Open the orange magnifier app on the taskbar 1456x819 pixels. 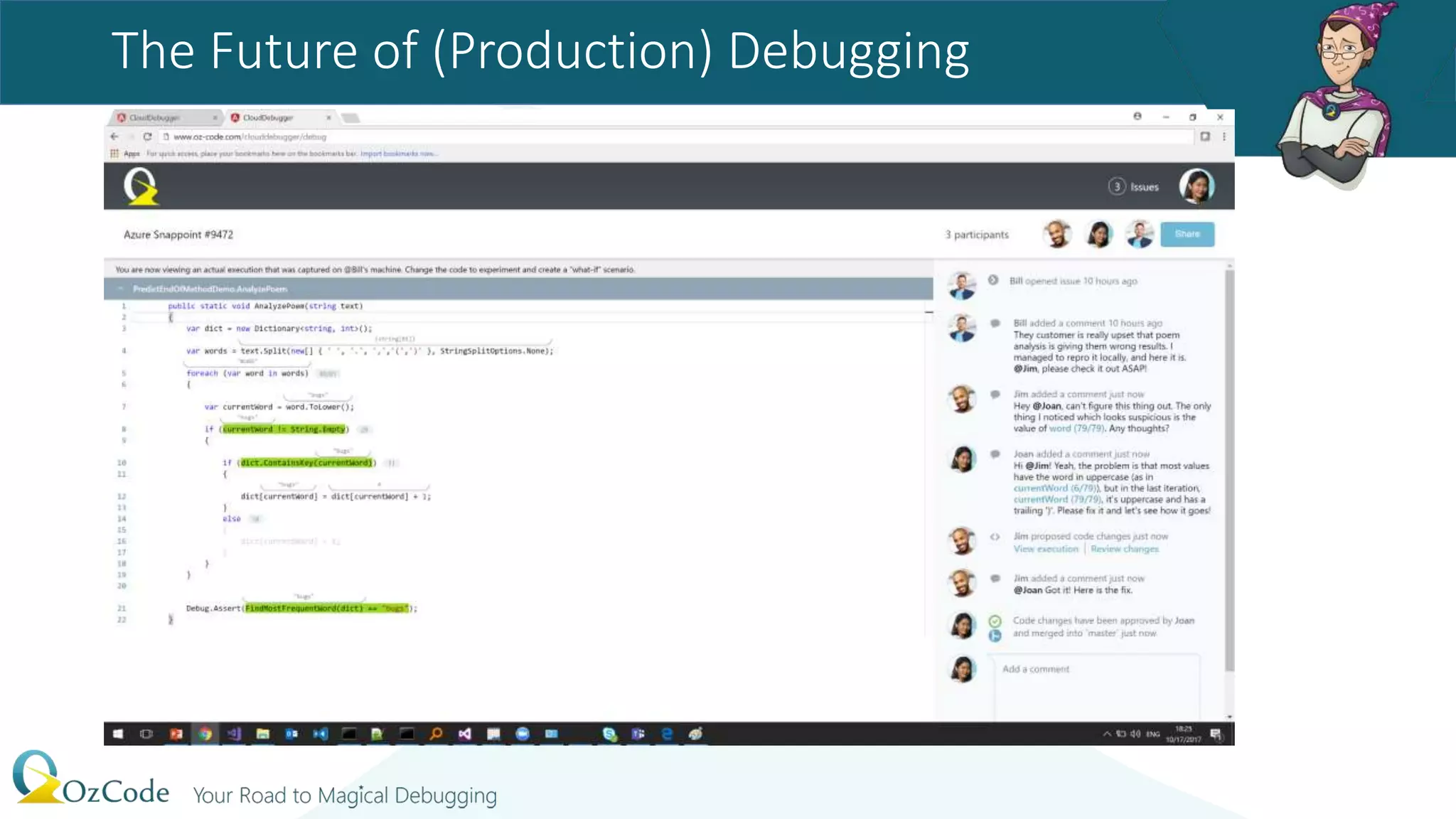click(437, 734)
